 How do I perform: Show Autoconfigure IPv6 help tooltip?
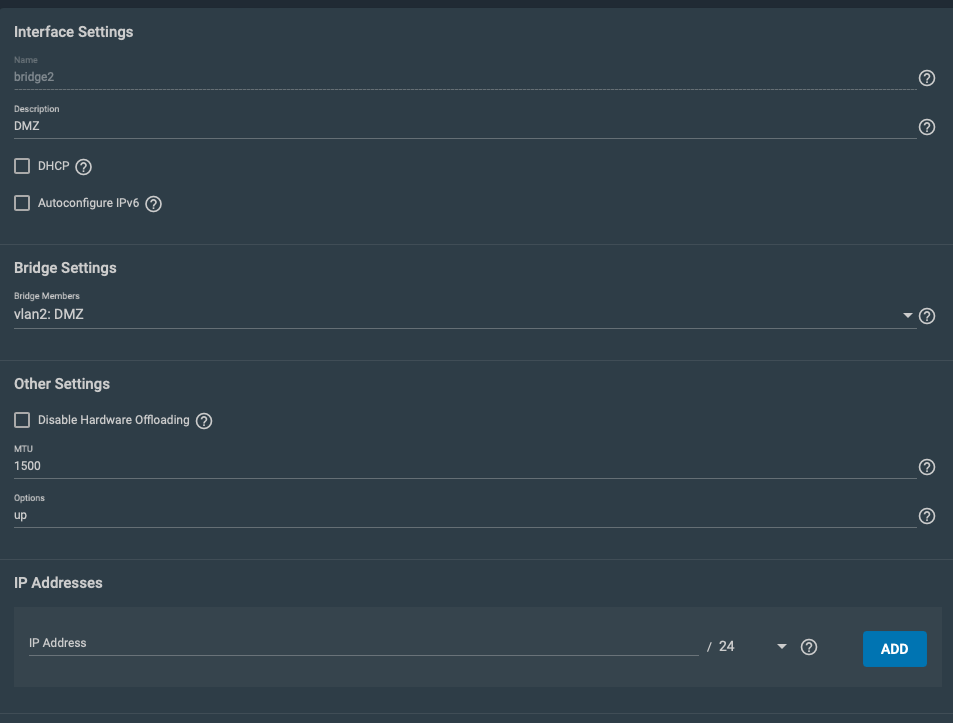[154, 204]
